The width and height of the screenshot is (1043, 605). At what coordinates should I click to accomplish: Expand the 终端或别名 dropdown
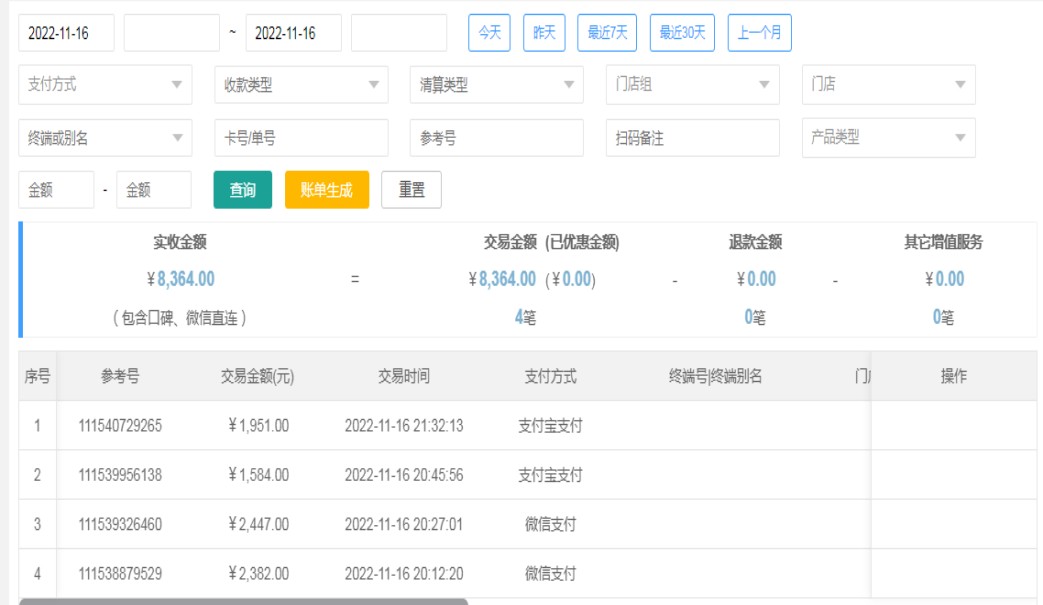tap(105, 138)
